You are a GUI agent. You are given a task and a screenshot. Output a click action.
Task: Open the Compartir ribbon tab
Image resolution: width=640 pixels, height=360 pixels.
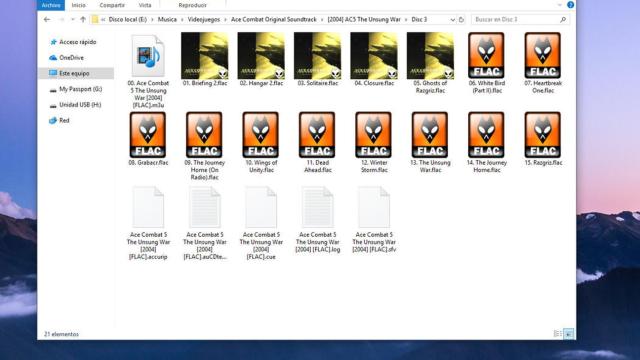[x=112, y=5]
